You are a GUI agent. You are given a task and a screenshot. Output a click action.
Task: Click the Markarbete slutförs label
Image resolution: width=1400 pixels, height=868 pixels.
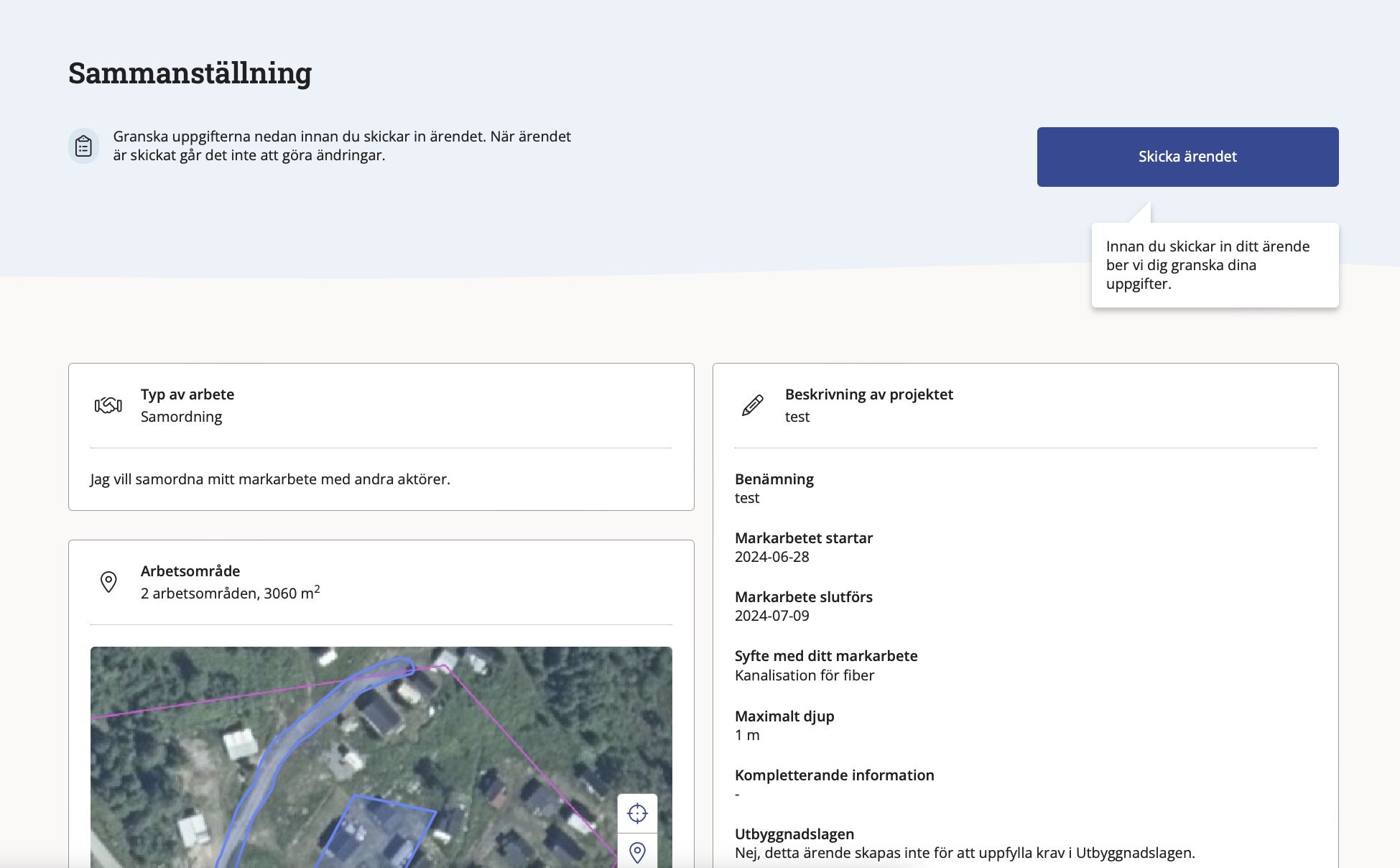[x=804, y=597]
